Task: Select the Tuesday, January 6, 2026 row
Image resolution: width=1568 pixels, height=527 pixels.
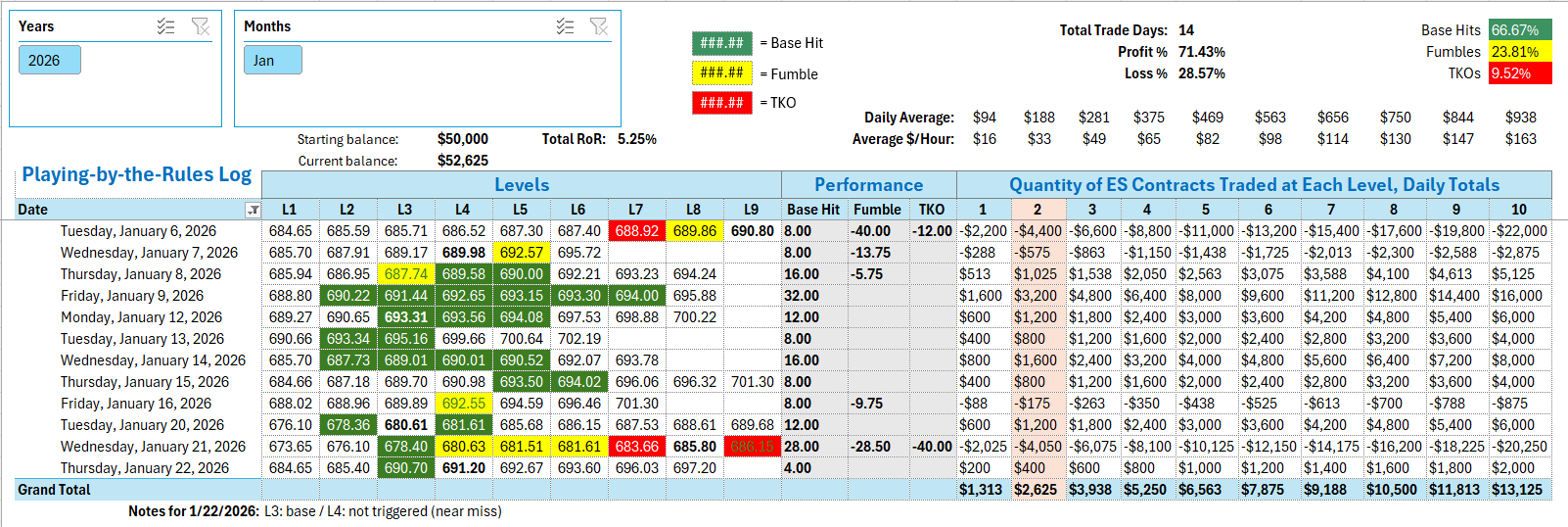Action: (138, 231)
